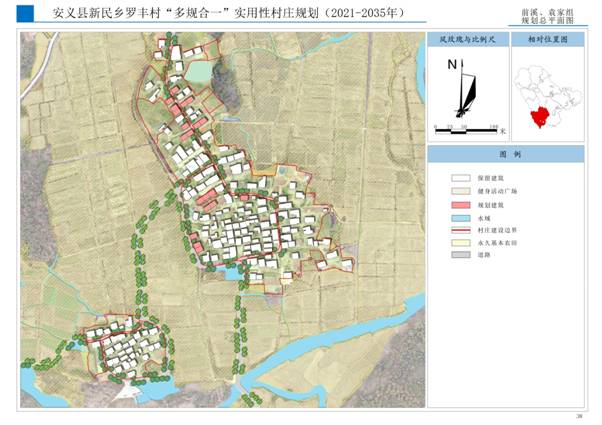The image size is (602, 425).
Task: Select the 规划建筑 pink legend swatch
Action: coord(461,205)
